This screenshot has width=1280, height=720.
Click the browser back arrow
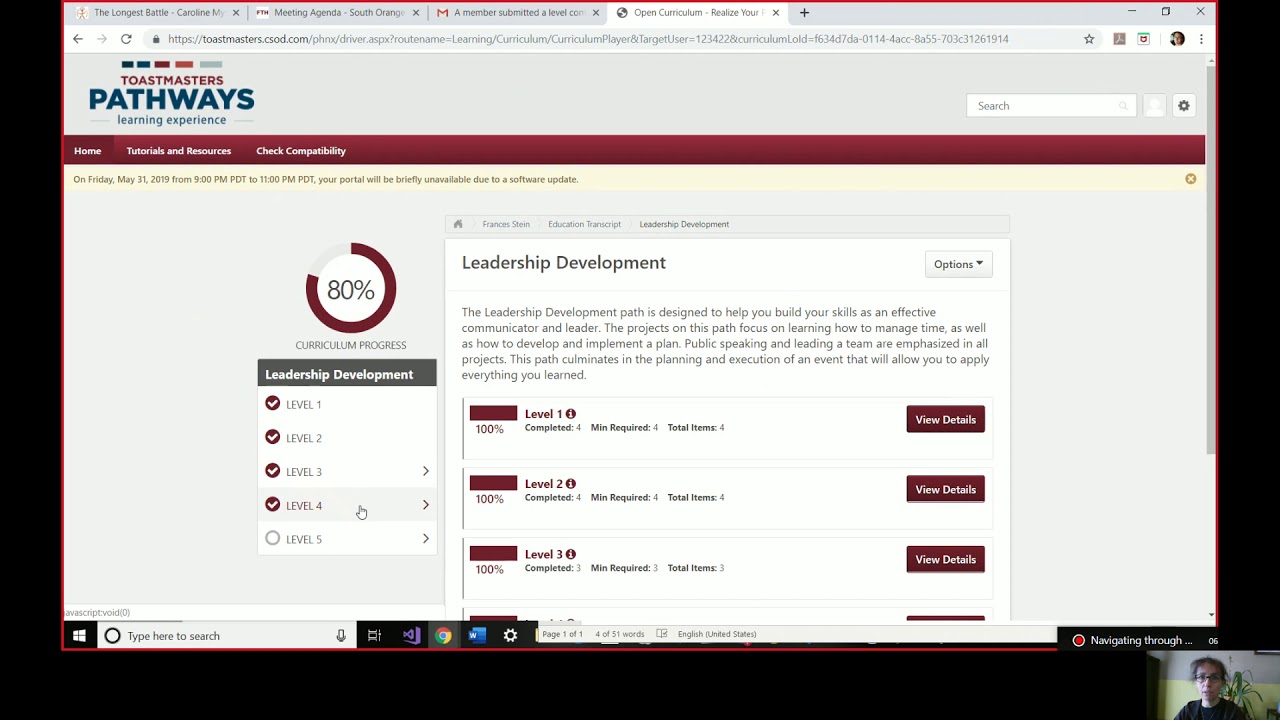pos(78,39)
